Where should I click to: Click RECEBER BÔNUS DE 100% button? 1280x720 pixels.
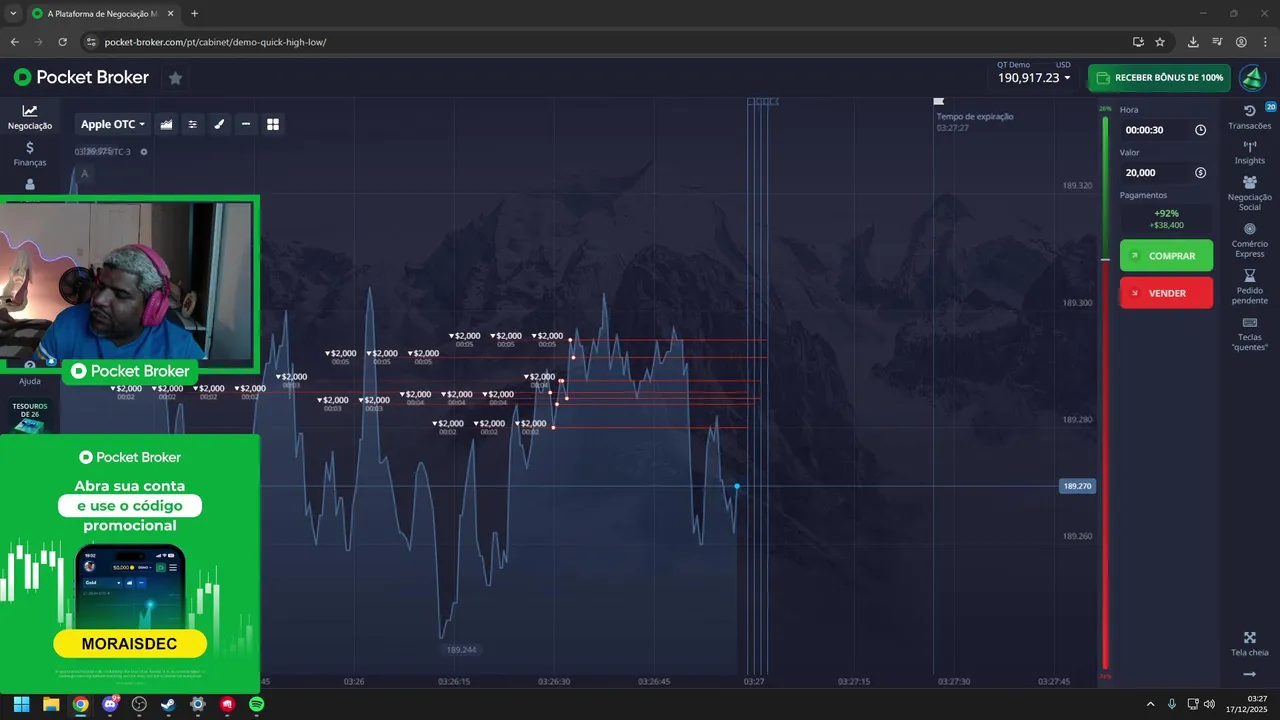point(1160,77)
